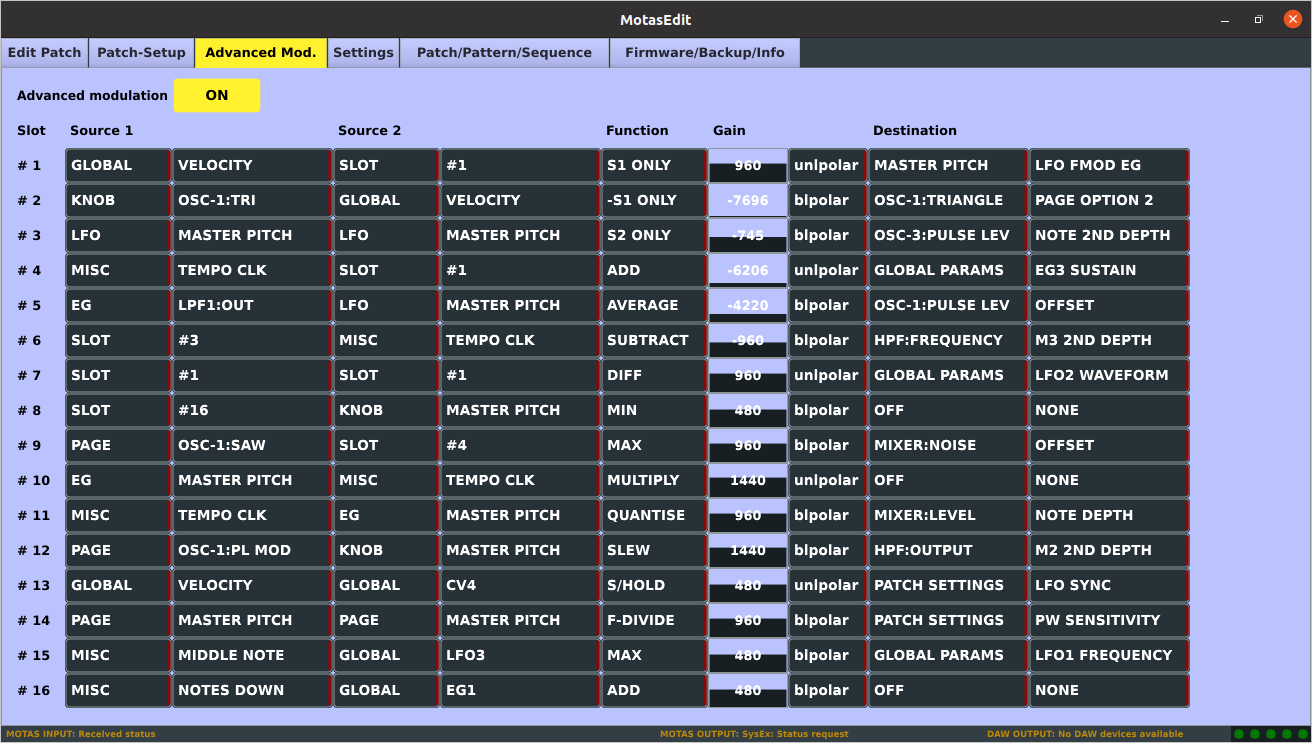The width and height of the screenshot is (1312, 743).
Task: Open slot 14 PW SENSITIVITY parameter dropdown
Action: coord(1109,621)
